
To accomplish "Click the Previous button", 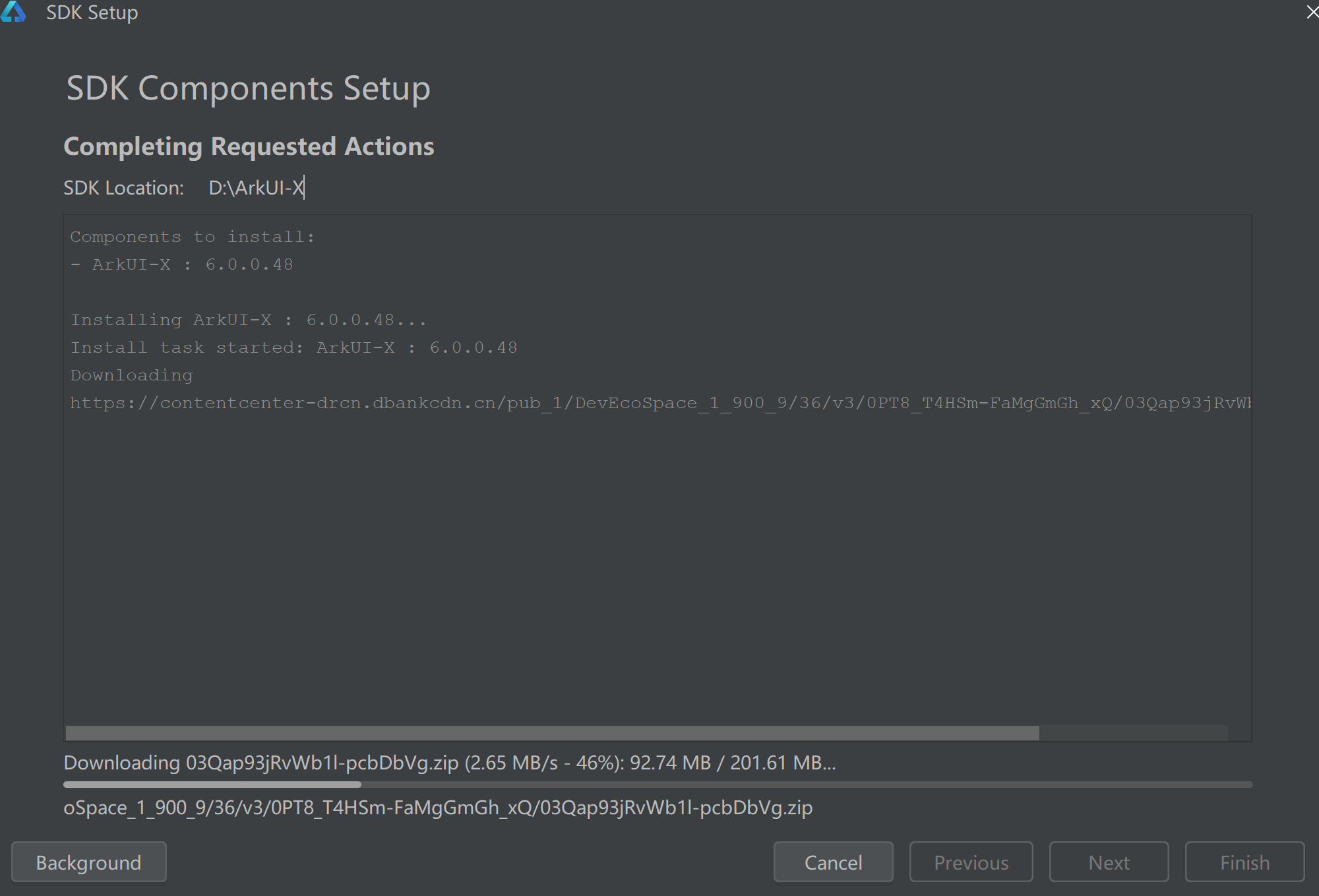I will click(x=971, y=862).
